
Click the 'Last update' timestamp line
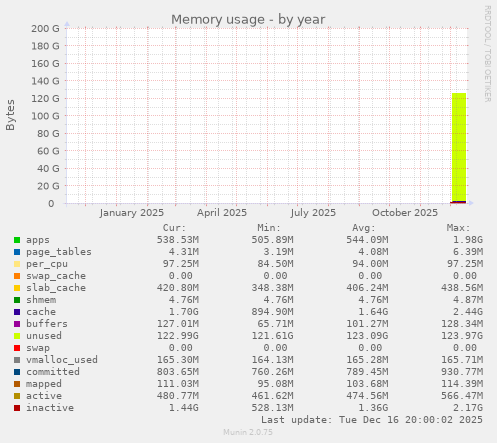coord(372,420)
